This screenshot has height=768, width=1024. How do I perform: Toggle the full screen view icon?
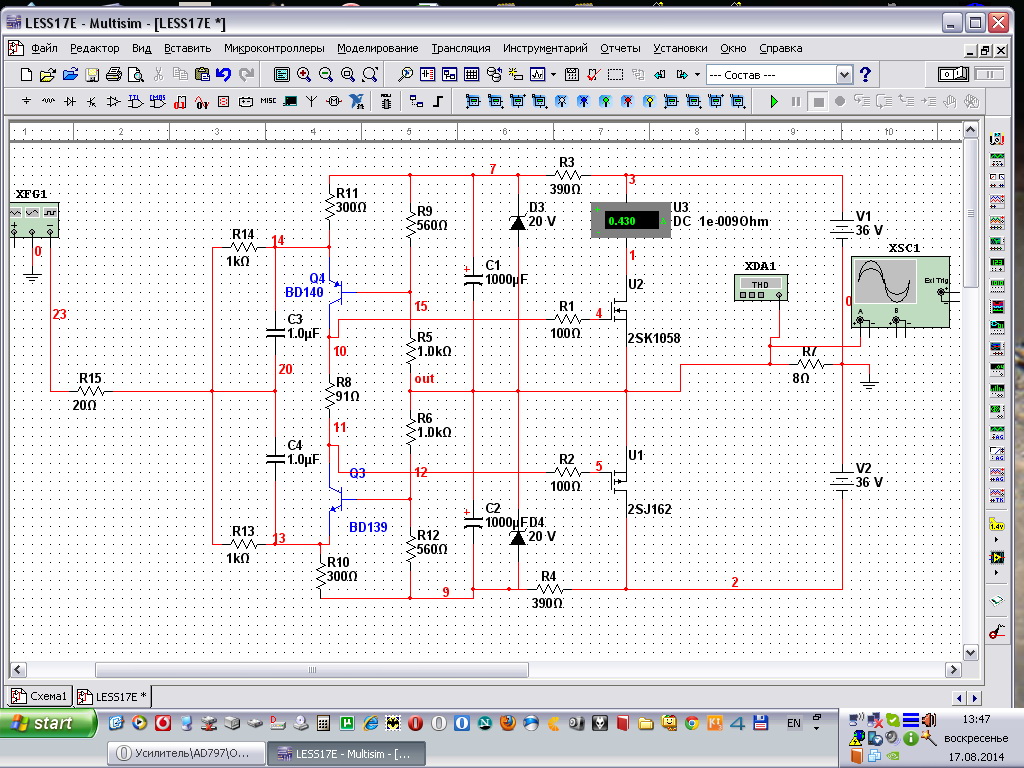coord(282,75)
